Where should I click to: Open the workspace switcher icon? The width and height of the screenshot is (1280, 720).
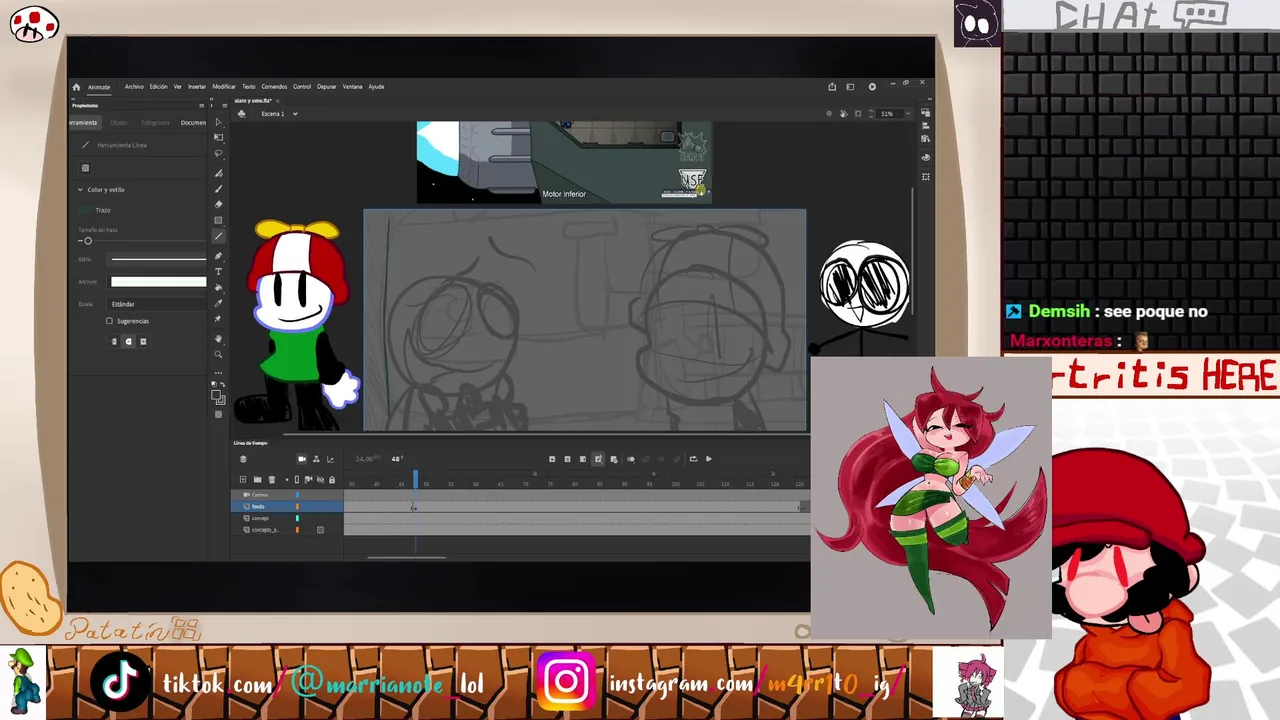[x=851, y=86]
